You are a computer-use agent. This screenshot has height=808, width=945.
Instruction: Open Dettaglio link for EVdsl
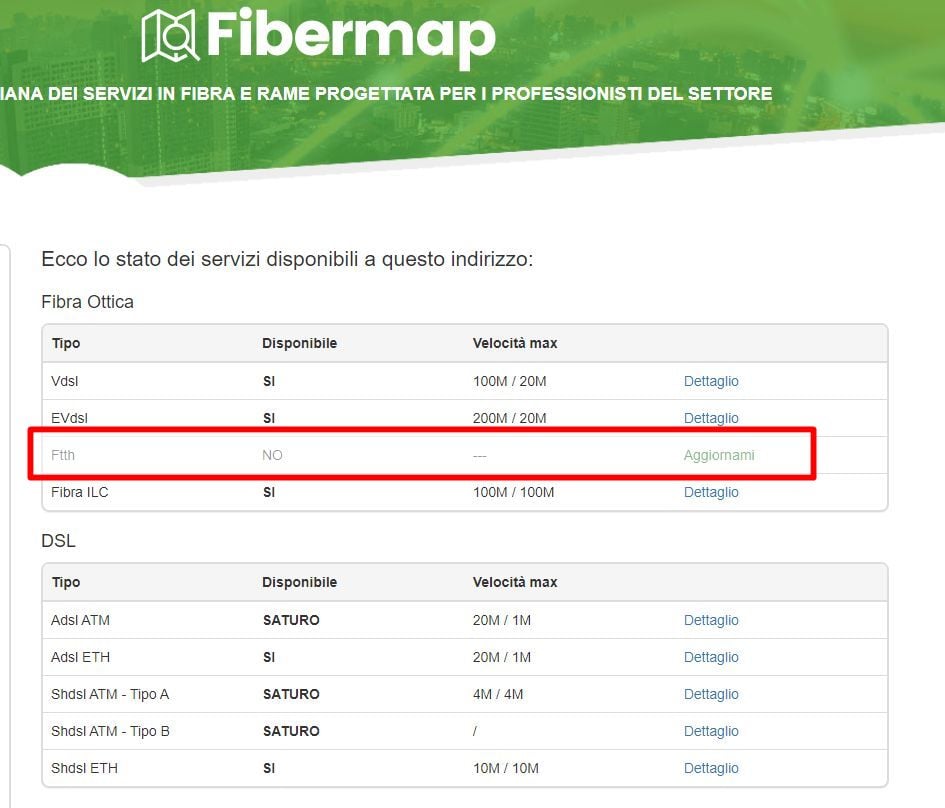tap(711, 418)
